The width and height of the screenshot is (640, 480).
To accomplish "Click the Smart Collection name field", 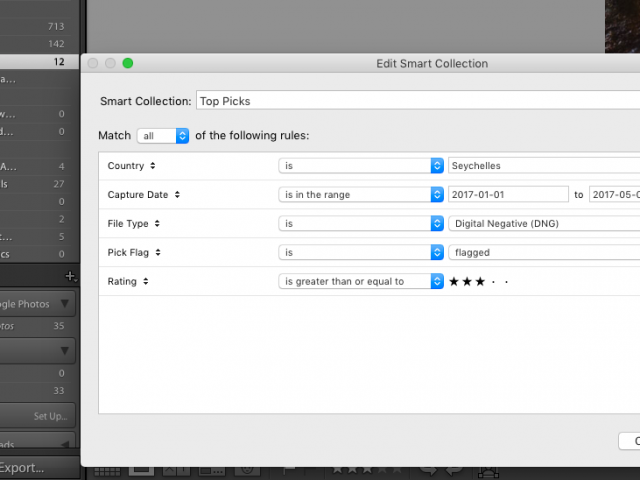I will point(418,101).
